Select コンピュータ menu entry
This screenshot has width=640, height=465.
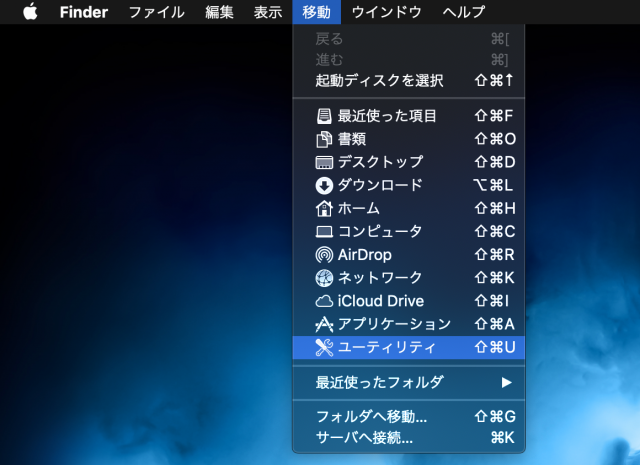pyautogui.click(x=409, y=232)
